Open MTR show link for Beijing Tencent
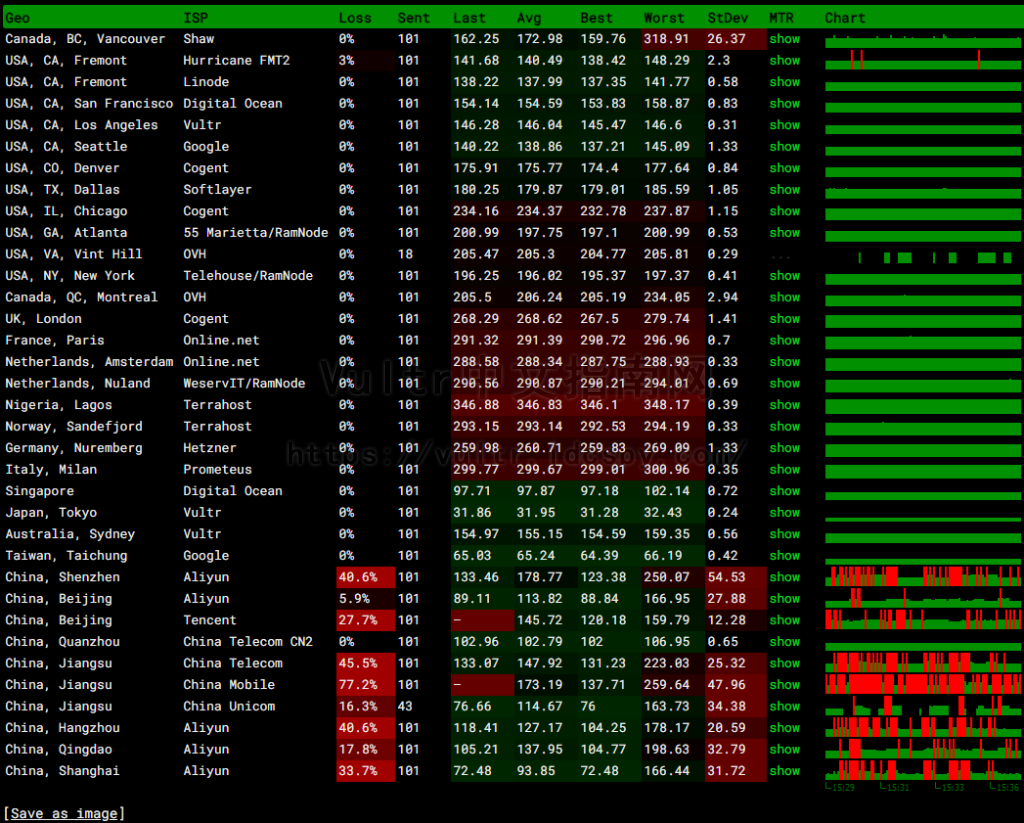 (x=784, y=621)
